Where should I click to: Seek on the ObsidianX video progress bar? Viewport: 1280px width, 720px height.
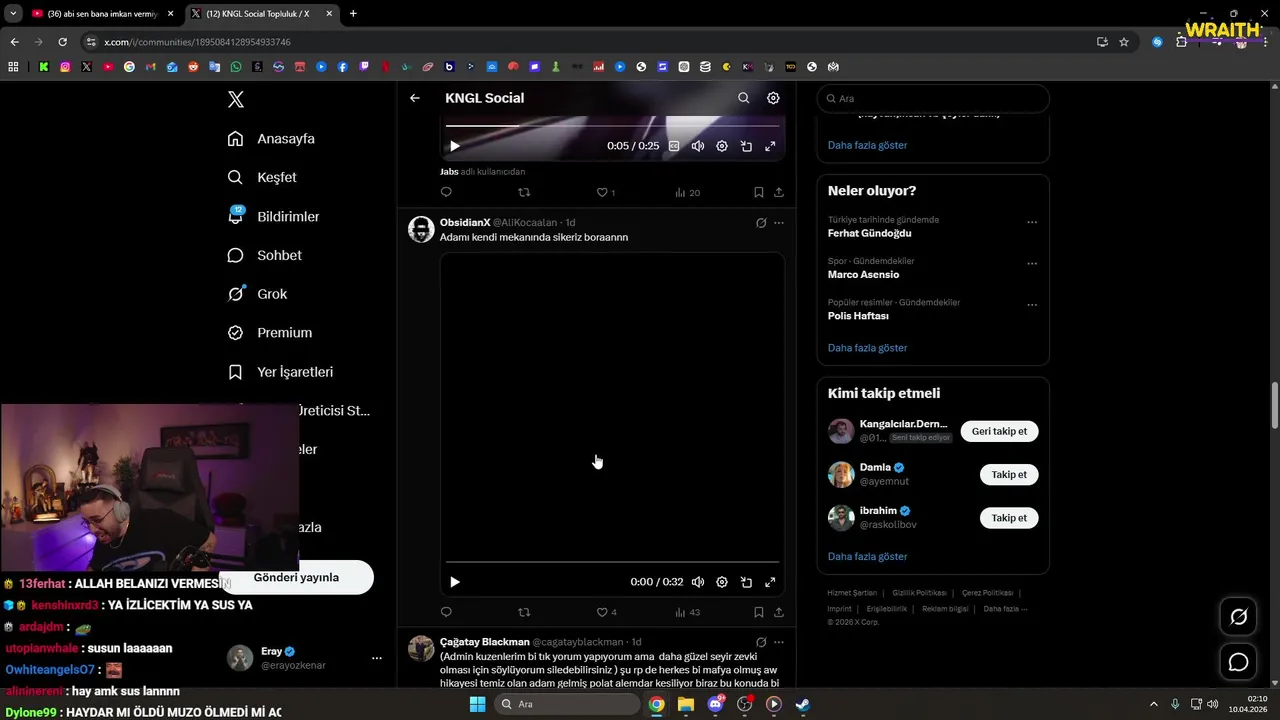point(612,562)
